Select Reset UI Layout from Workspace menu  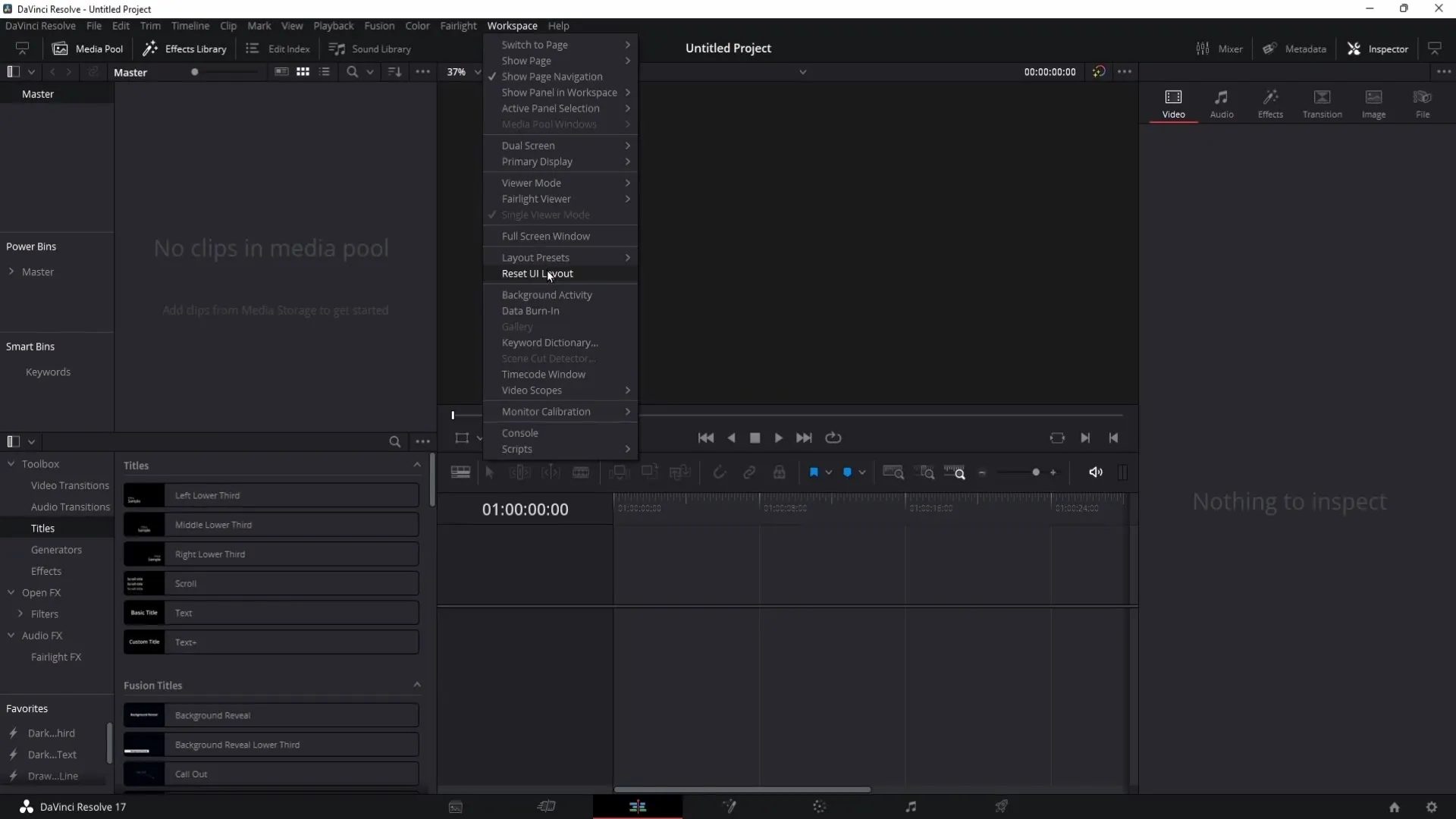click(x=537, y=273)
